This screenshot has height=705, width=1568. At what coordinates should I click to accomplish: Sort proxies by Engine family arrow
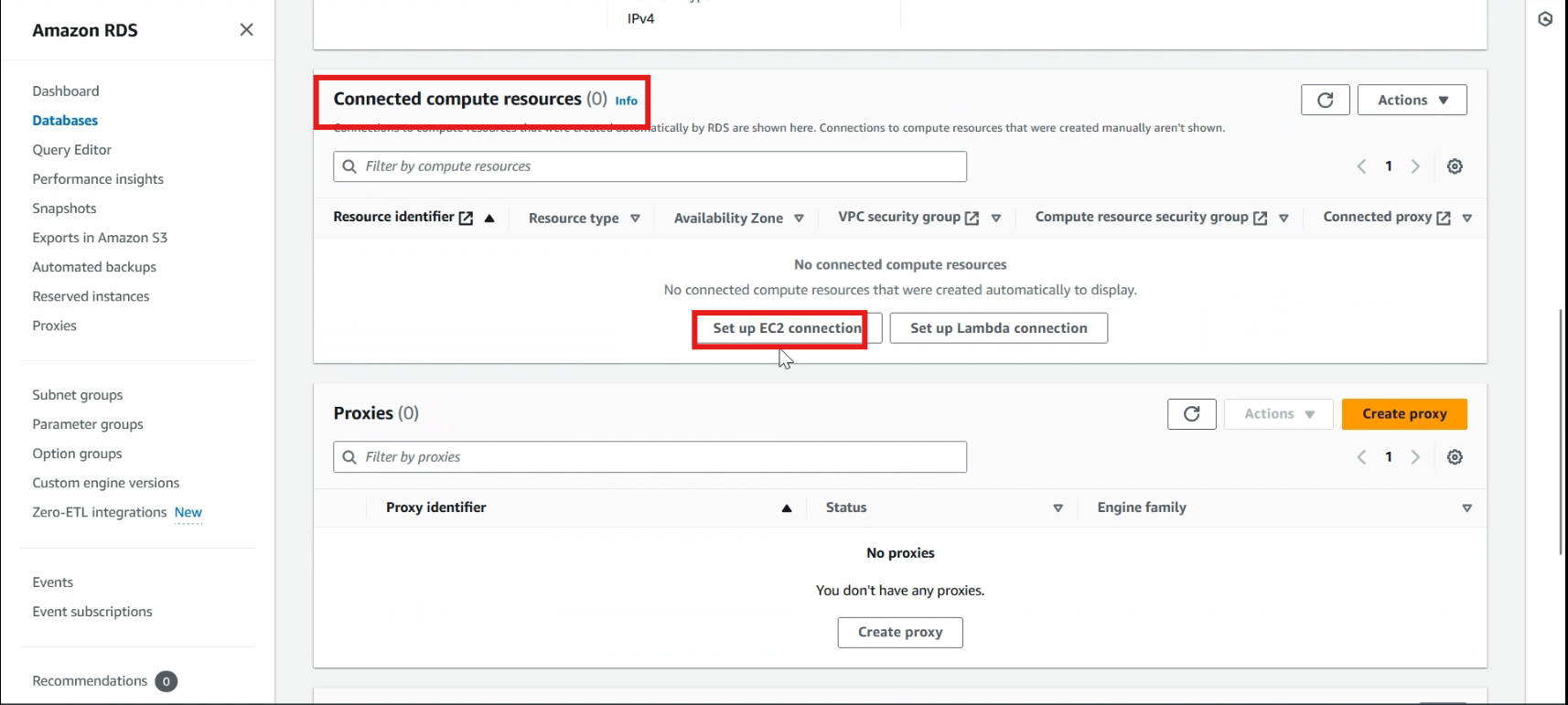(x=1466, y=508)
